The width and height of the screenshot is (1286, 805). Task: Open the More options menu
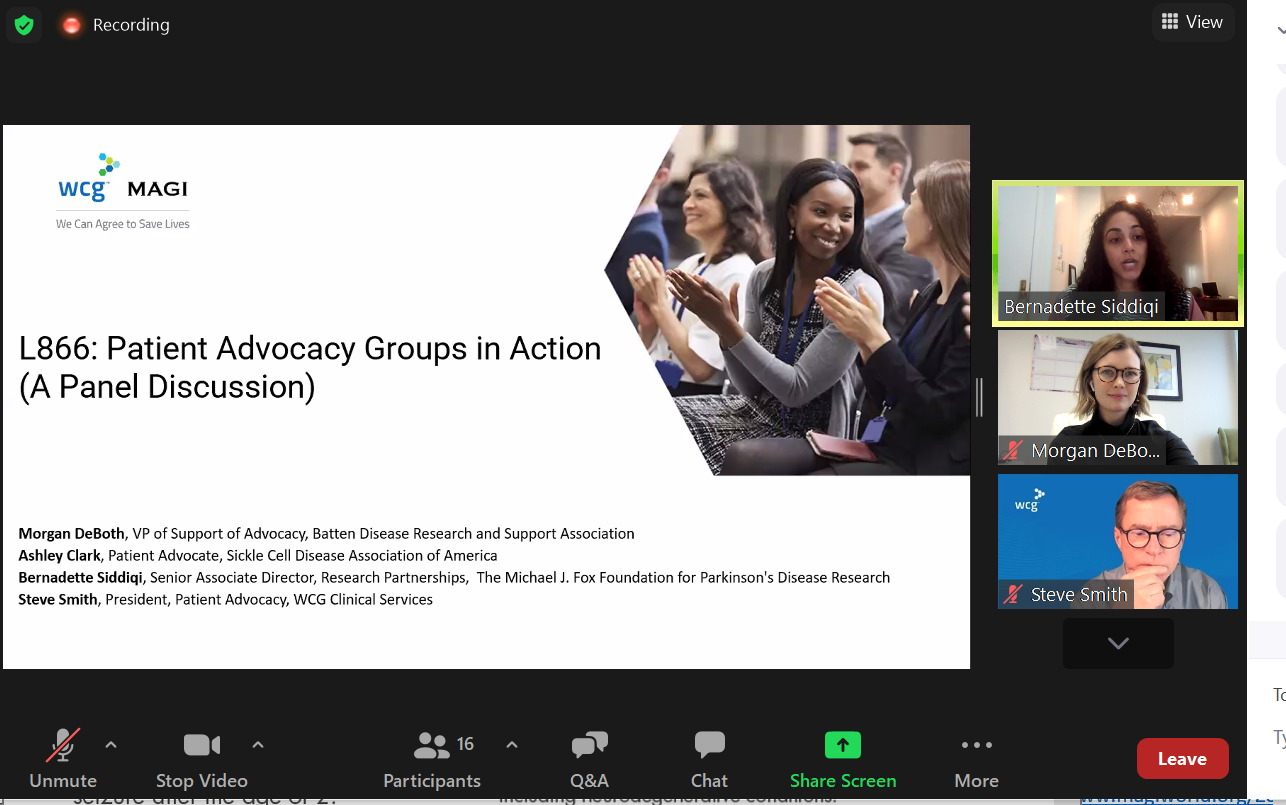[x=976, y=759]
